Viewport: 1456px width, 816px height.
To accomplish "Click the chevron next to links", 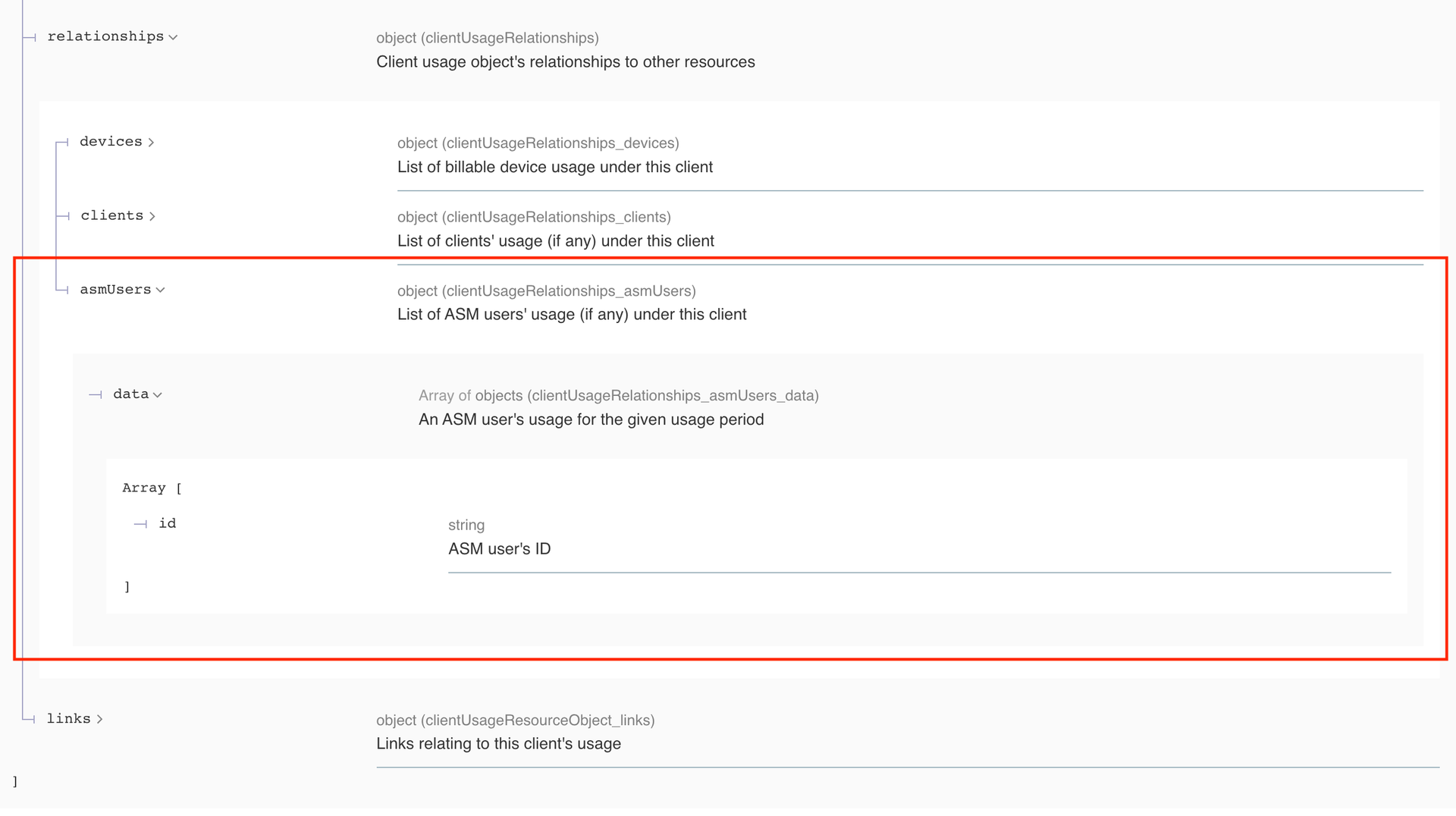I will pos(99,720).
